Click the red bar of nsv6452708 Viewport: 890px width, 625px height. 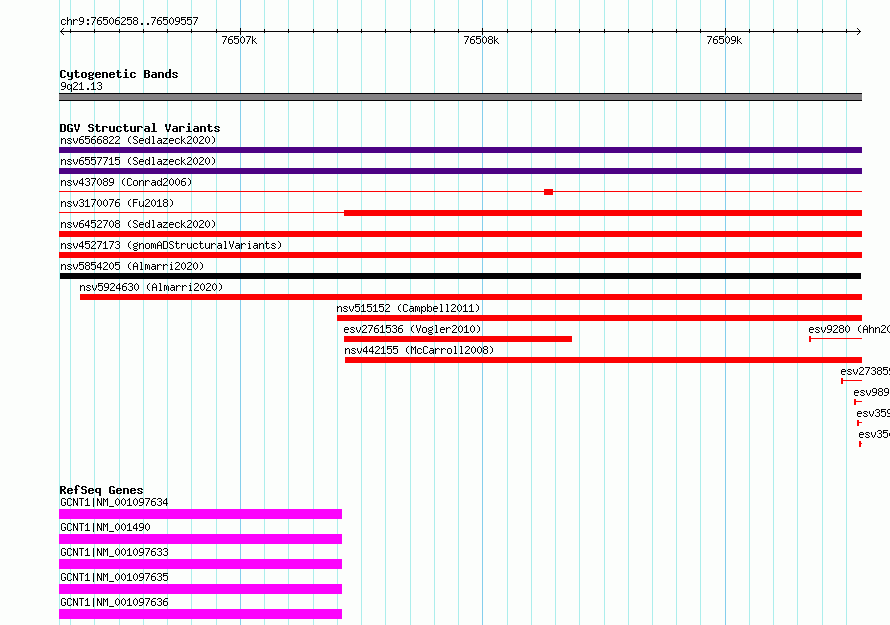click(460, 234)
